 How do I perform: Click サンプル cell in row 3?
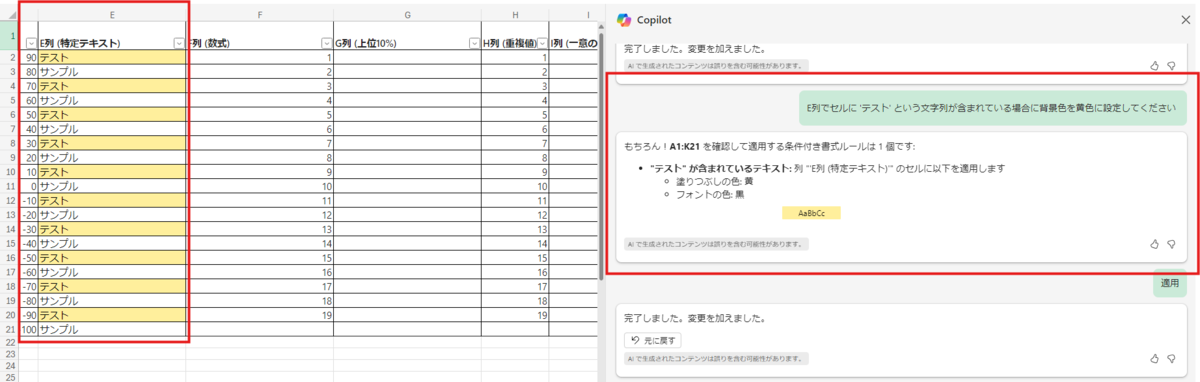[112, 72]
